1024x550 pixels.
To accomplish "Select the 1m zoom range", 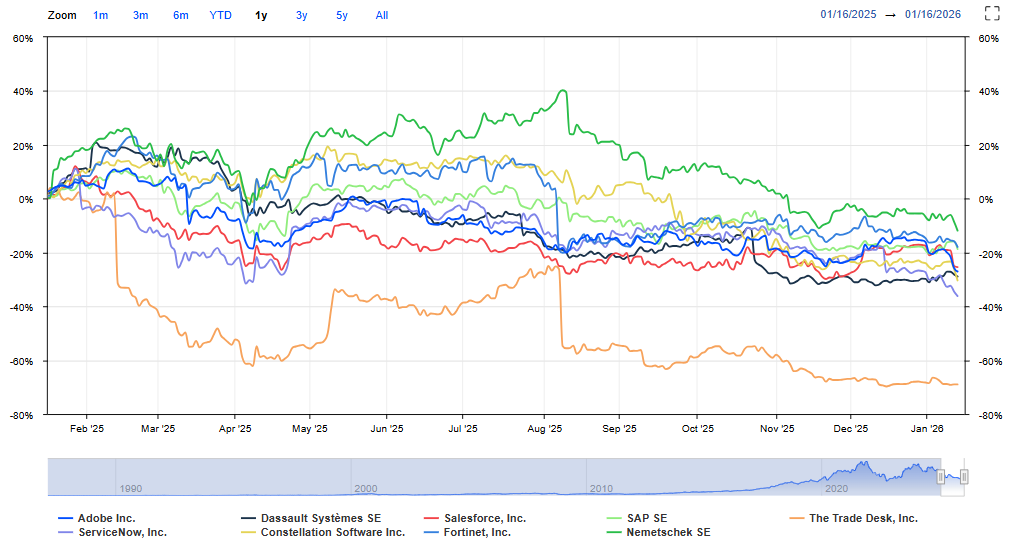I will click(101, 15).
